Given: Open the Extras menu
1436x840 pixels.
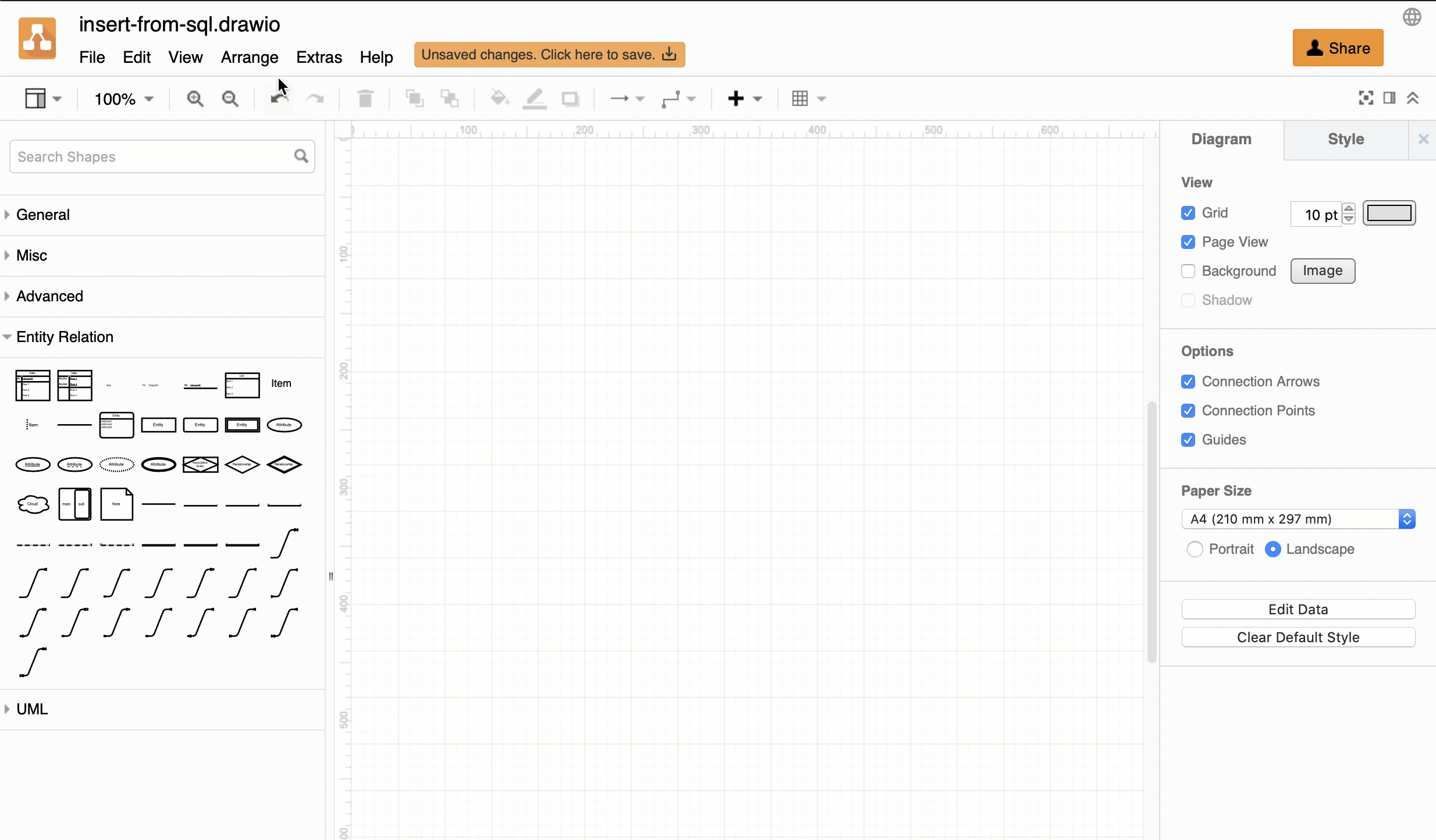Looking at the screenshot, I should click(319, 57).
